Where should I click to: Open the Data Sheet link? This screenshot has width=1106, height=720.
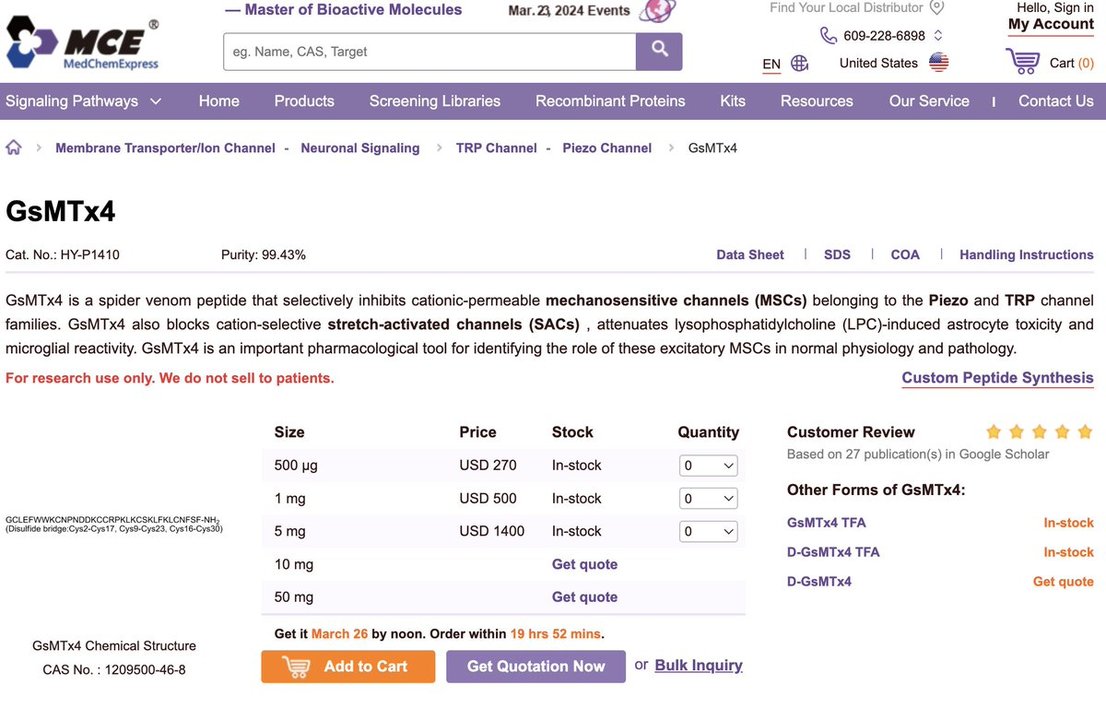click(x=750, y=255)
